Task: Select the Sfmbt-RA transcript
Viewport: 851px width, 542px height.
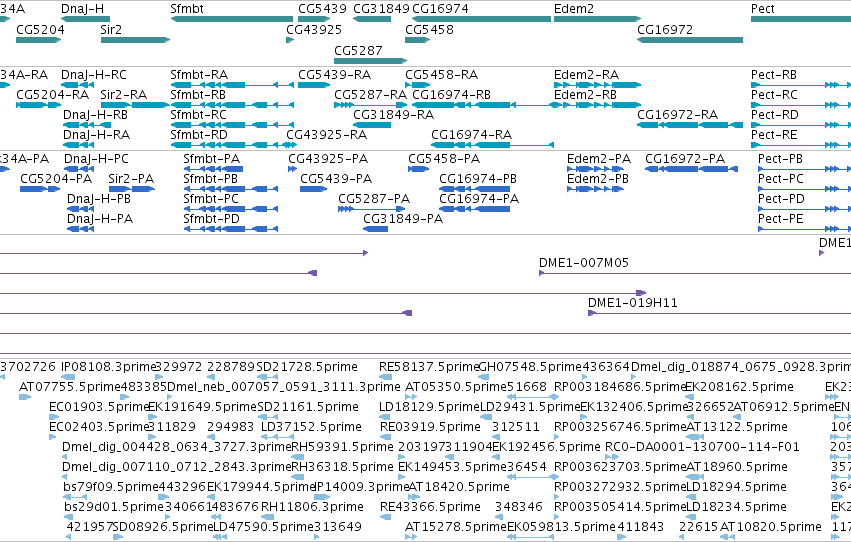Action: tap(232, 85)
